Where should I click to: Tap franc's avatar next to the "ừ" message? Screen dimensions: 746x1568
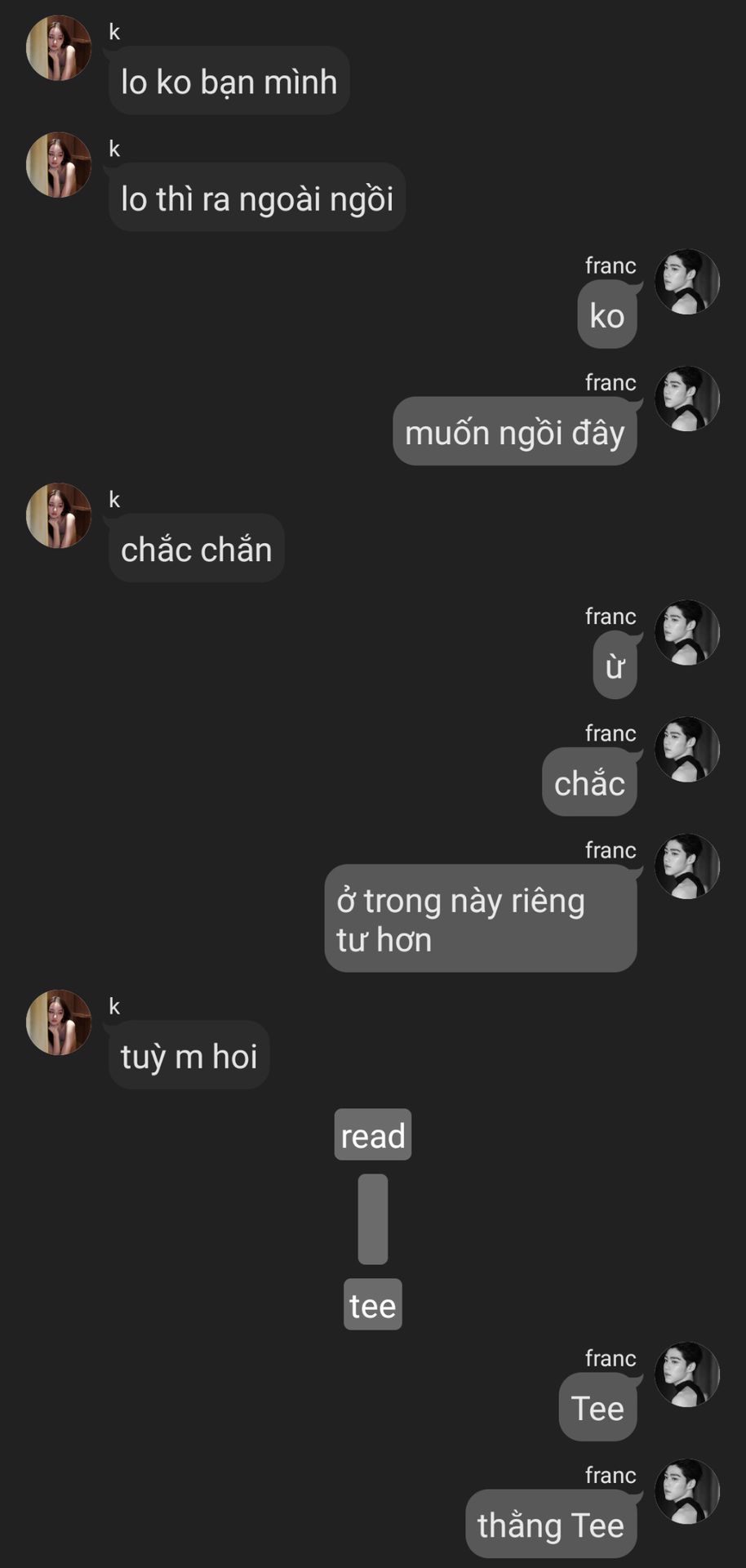(x=687, y=633)
